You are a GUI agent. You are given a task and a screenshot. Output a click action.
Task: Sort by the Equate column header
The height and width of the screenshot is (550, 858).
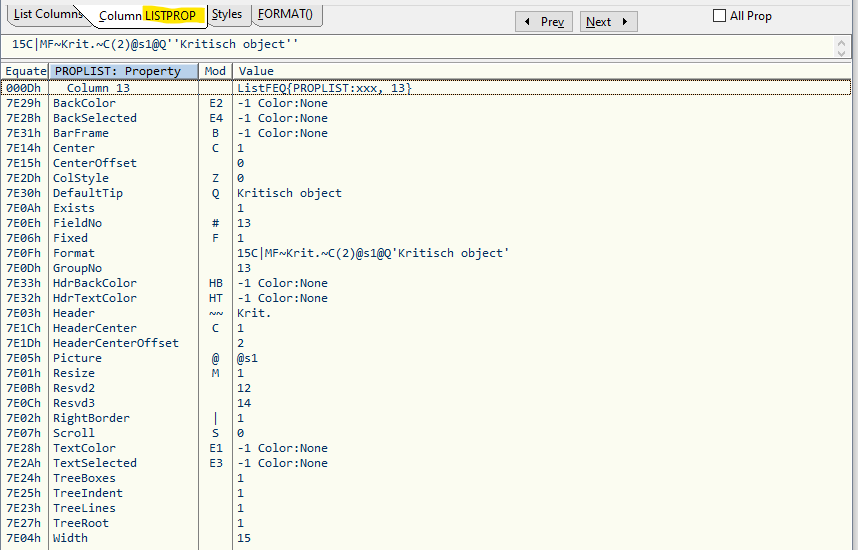point(25,71)
